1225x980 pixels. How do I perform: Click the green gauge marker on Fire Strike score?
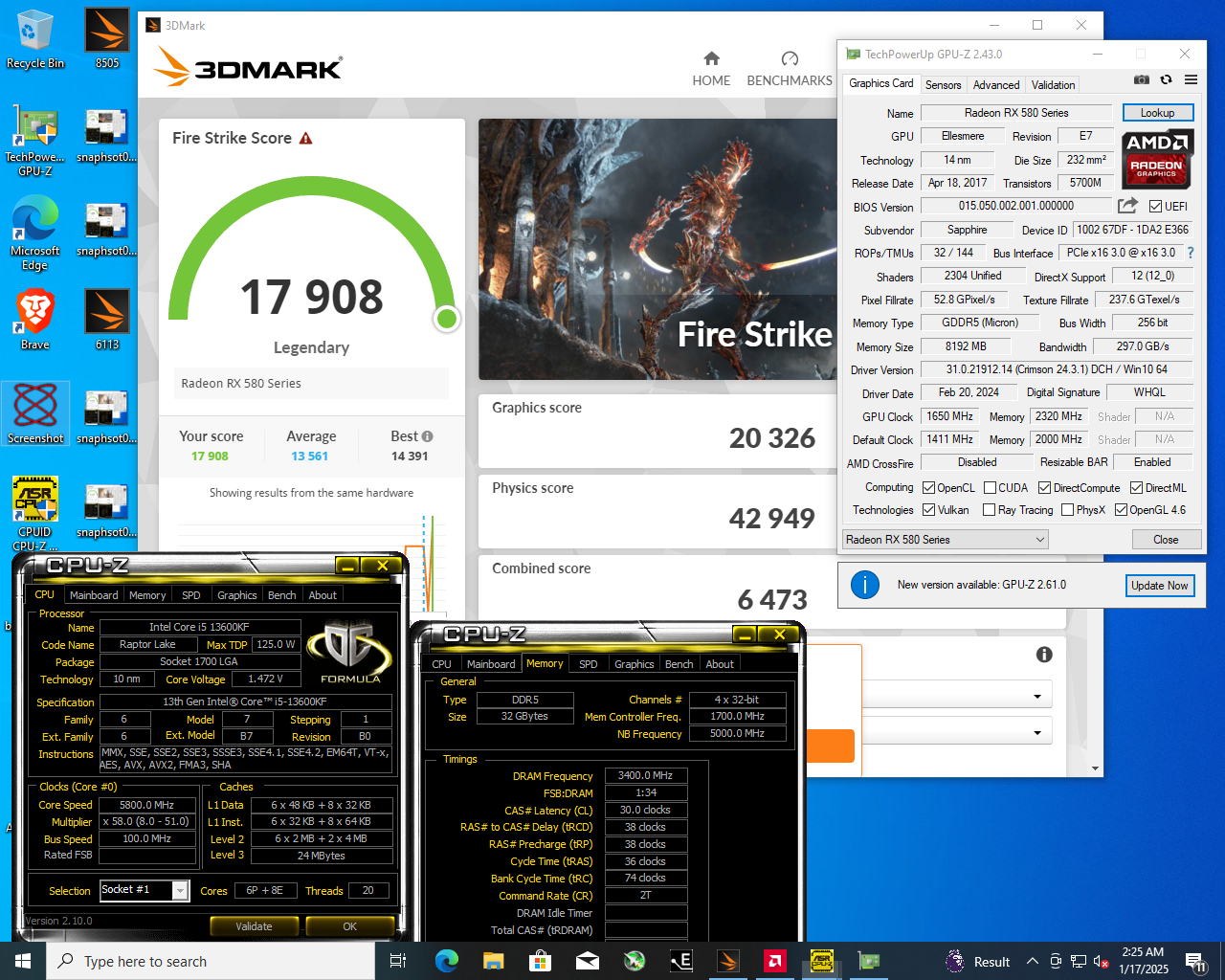tap(446, 319)
